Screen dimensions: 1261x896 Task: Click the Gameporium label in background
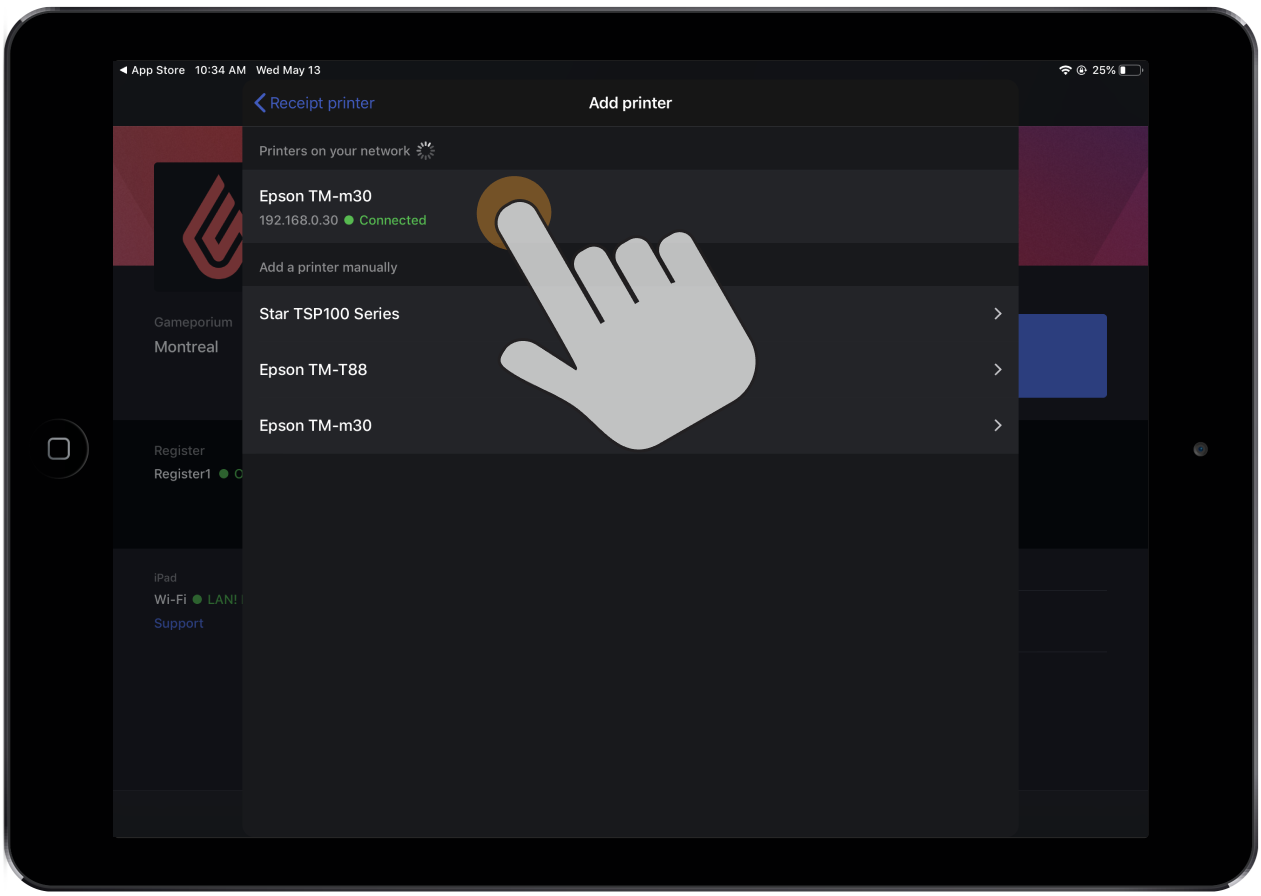[193, 322]
